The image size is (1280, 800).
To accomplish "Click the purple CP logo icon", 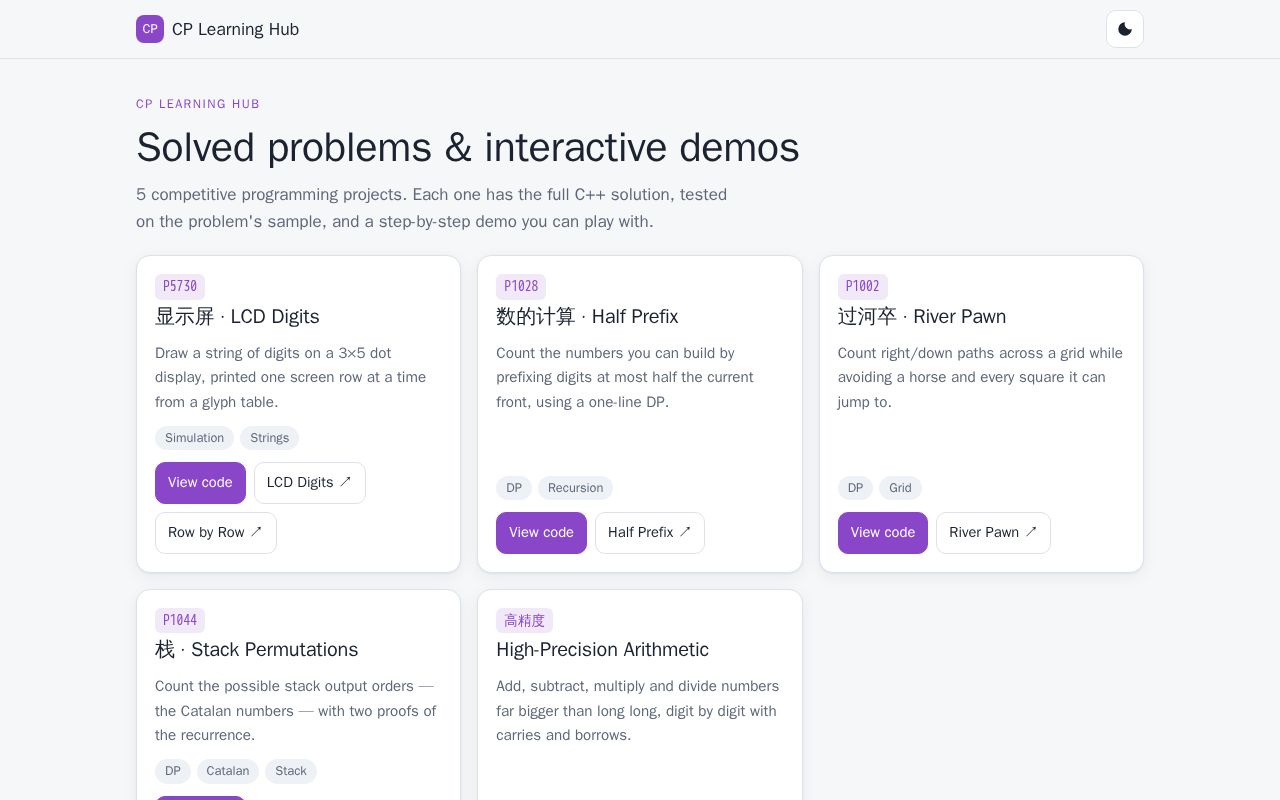I will [150, 29].
